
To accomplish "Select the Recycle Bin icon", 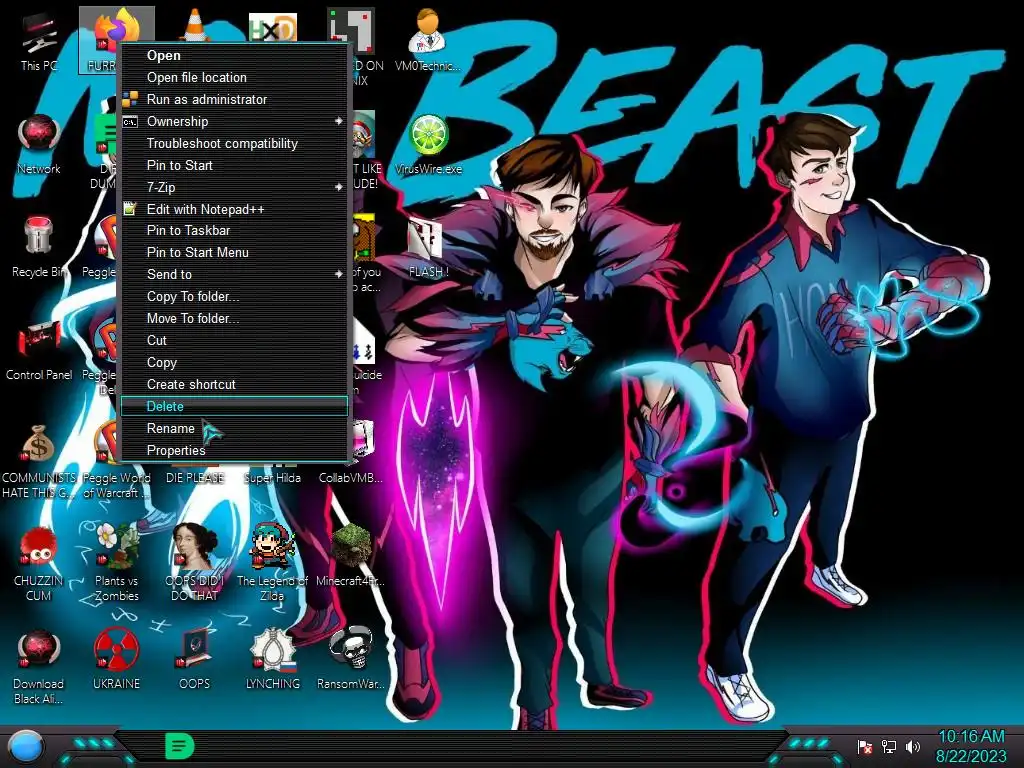I will point(39,247).
